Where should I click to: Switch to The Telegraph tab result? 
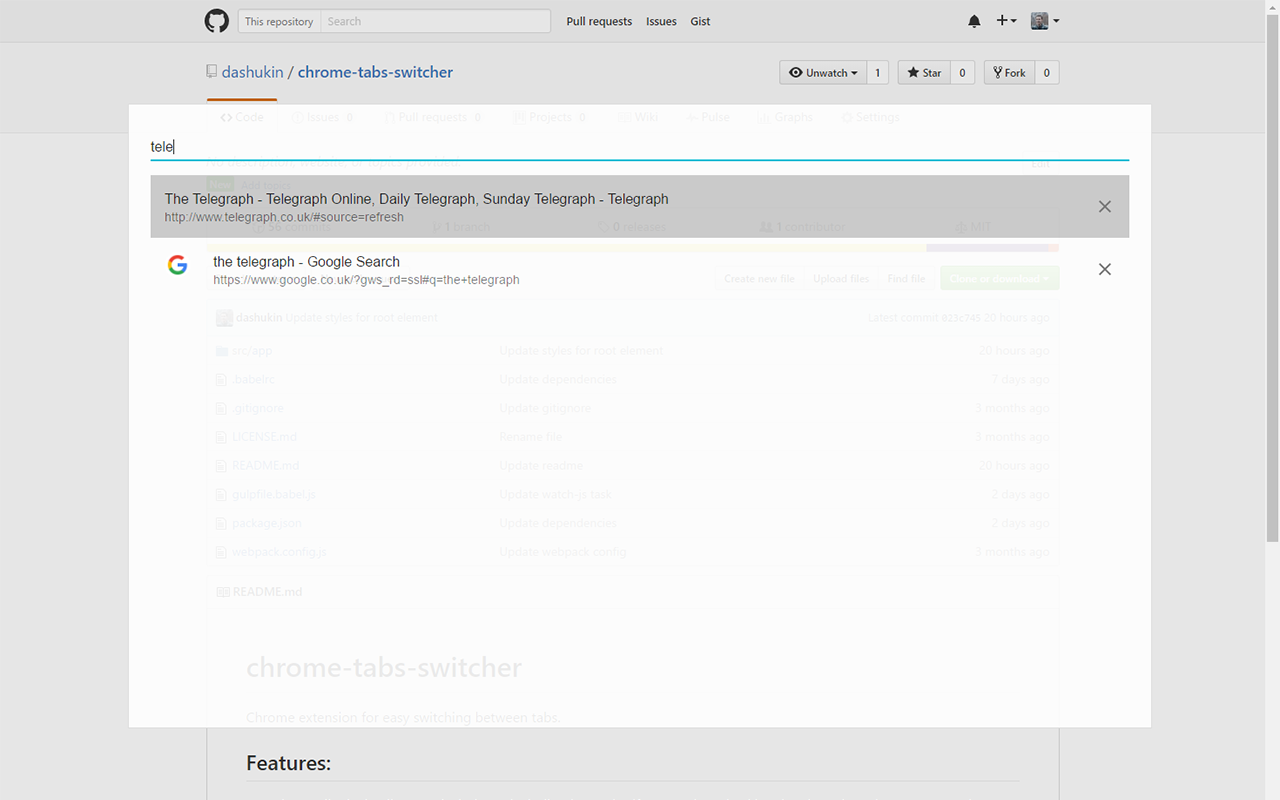click(x=640, y=207)
